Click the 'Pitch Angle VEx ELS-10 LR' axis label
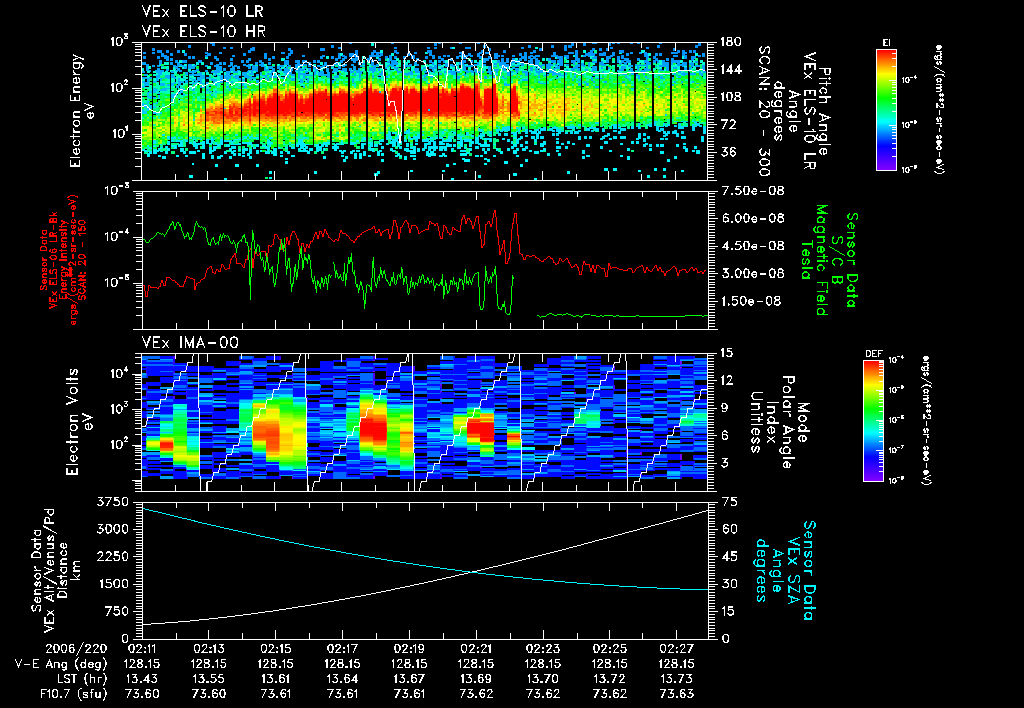 click(x=803, y=111)
